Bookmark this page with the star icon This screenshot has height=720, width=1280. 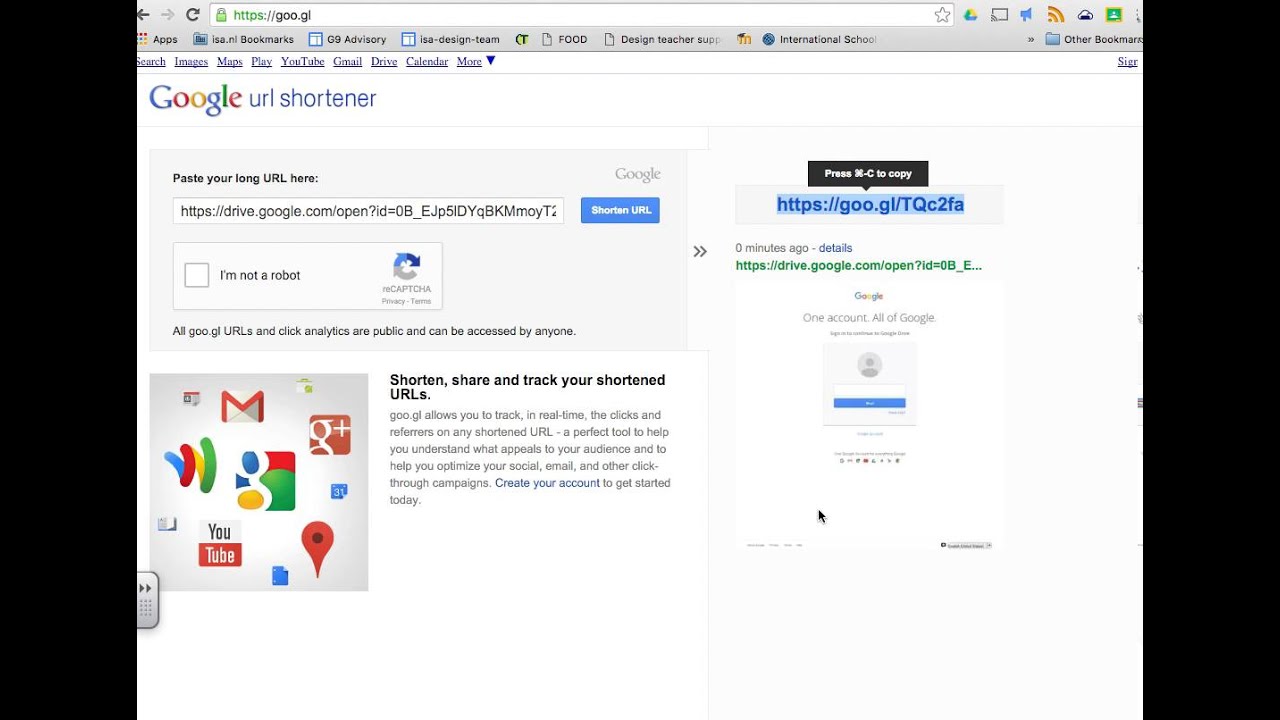click(942, 15)
